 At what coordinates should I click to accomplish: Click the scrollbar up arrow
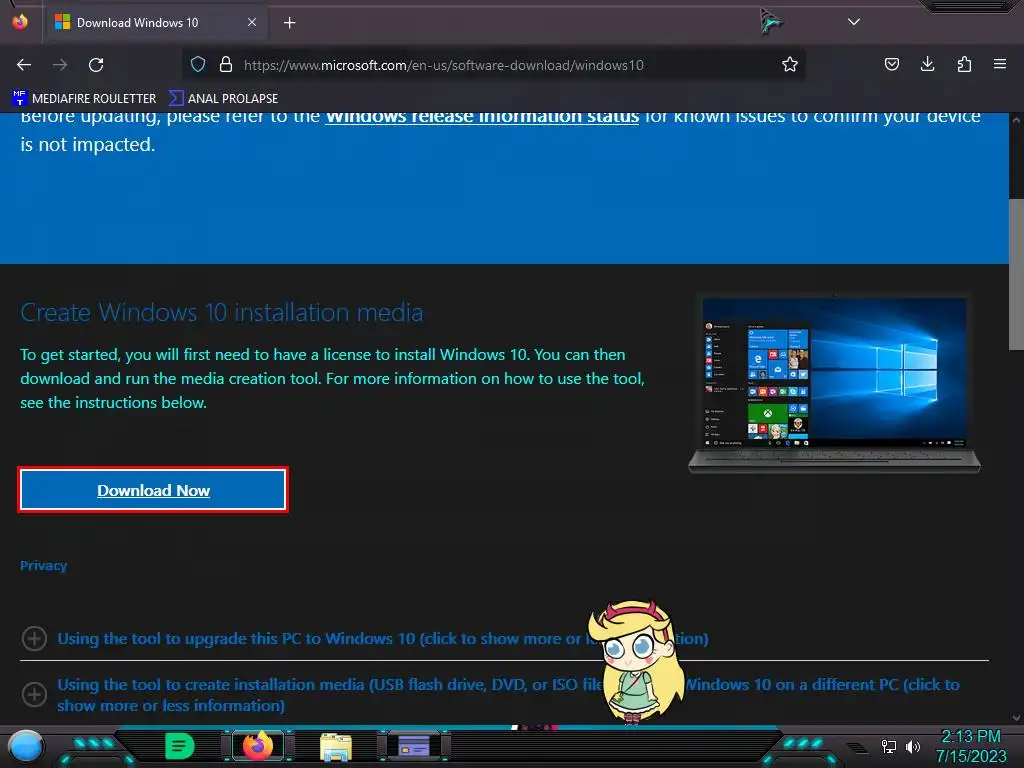tap(1016, 120)
